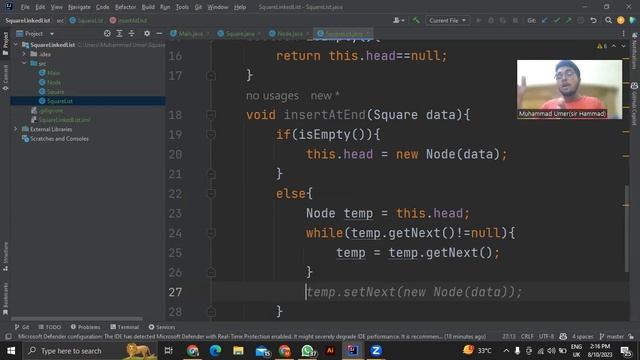Open editor tabs more options icon
640x360 pixels.
(x=623, y=34)
